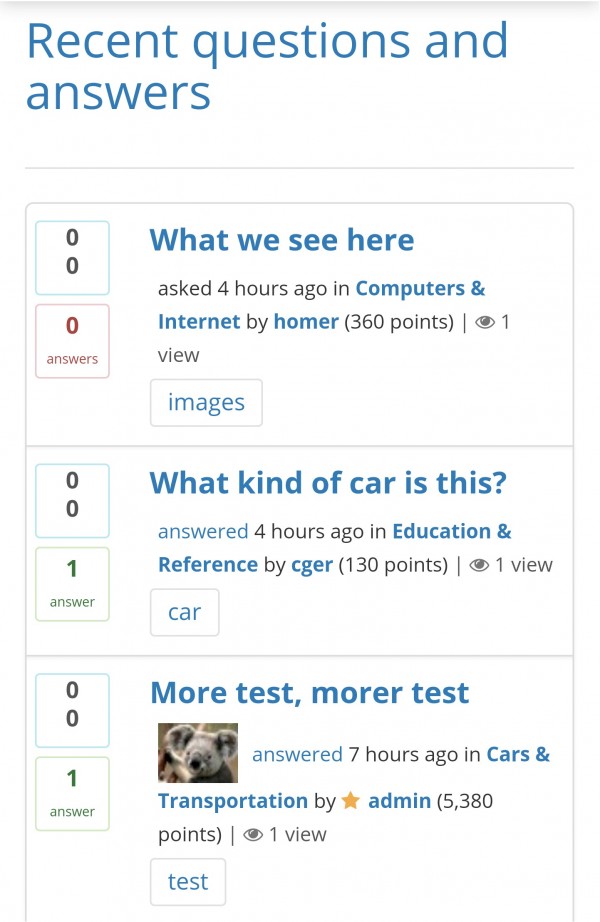The height and width of the screenshot is (922, 600).
Task: Select the "car" tag
Action: [x=184, y=613]
